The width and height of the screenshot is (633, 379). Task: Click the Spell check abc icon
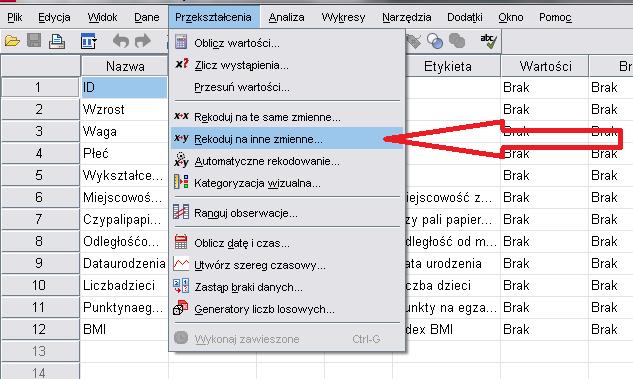click(488, 41)
